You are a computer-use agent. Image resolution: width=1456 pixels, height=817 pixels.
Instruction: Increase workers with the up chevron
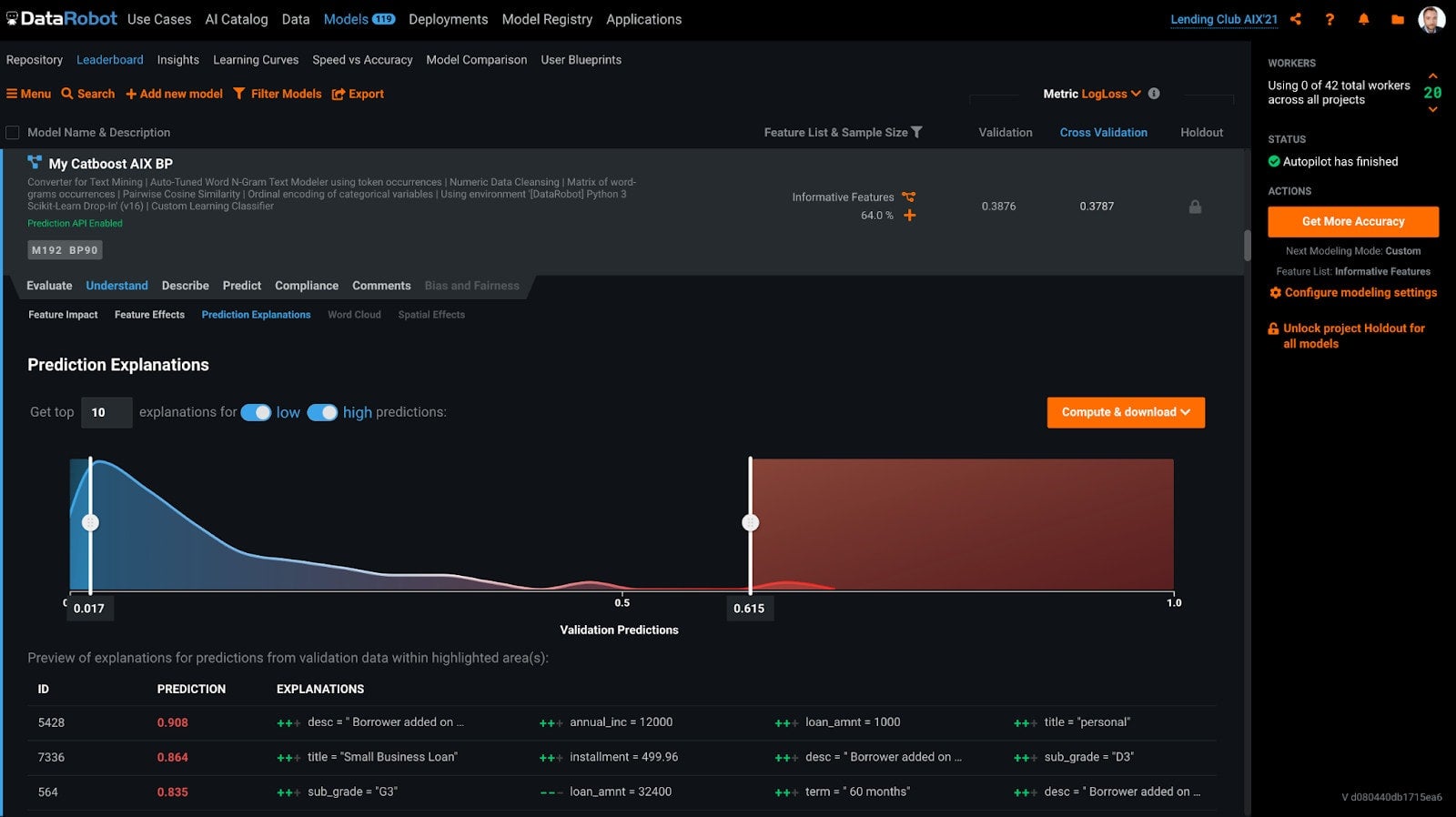click(x=1432, y=76)
